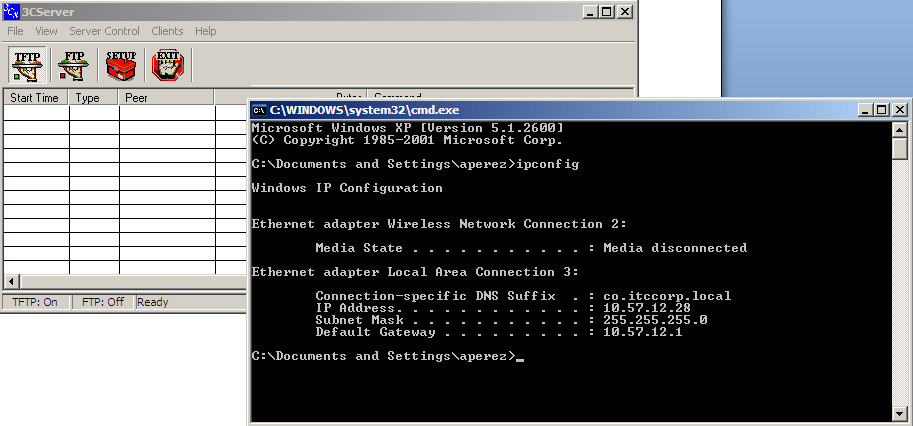The height and width of the screenshot is (426, 913).
Task: Open the Help menu
Action: click(x=206, y=31)
